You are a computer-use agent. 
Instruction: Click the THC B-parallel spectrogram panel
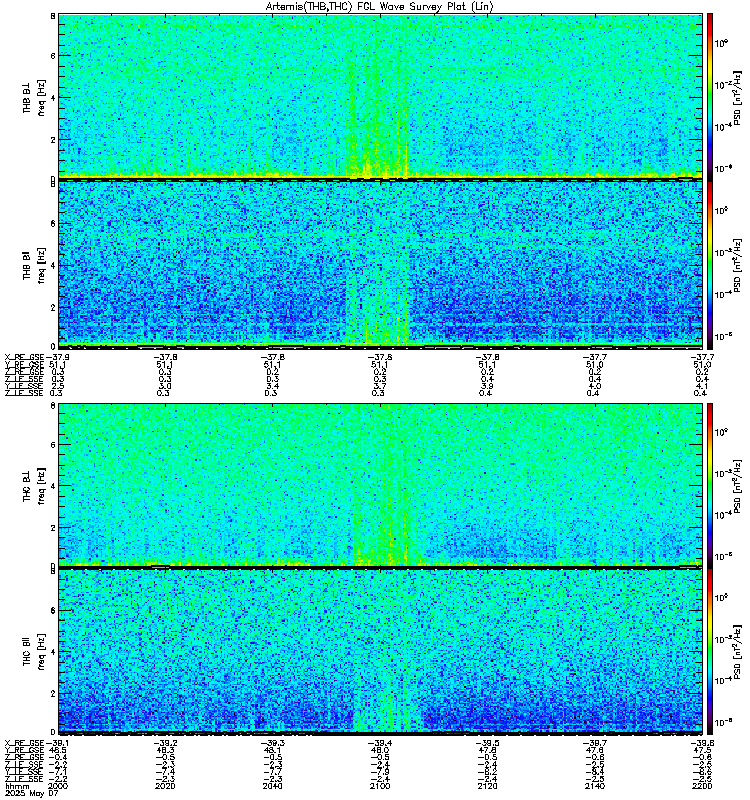click(380, 651)
